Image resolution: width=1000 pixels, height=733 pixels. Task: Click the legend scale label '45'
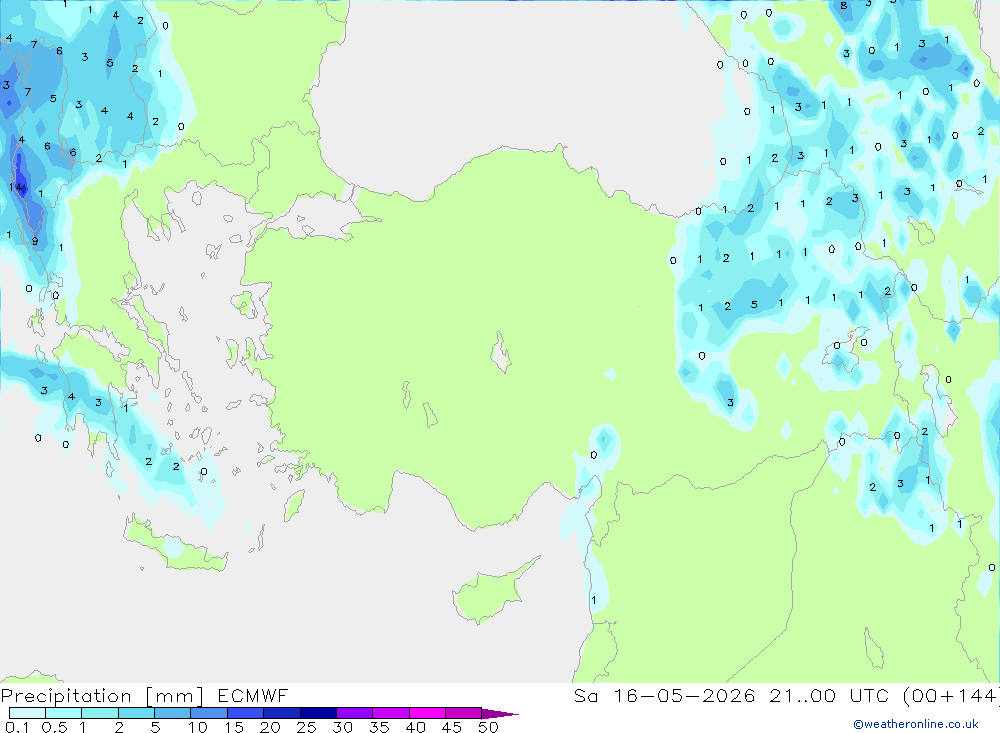pos(452,727)
